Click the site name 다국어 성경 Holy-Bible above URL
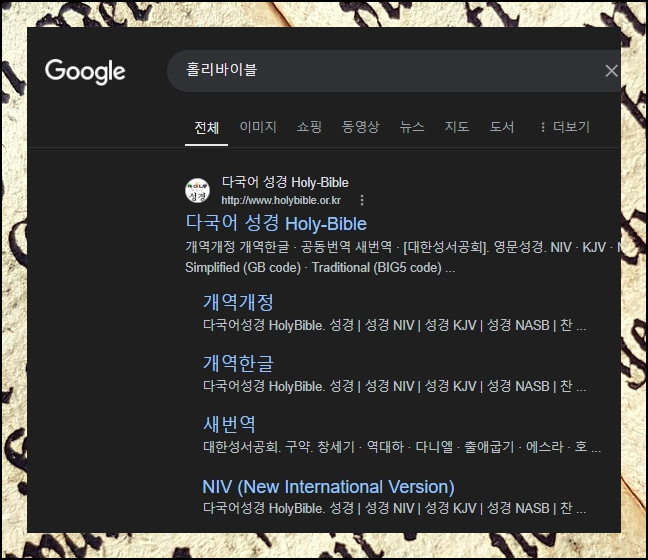Viewport: 648px width, 560px height. coord(285,182)
